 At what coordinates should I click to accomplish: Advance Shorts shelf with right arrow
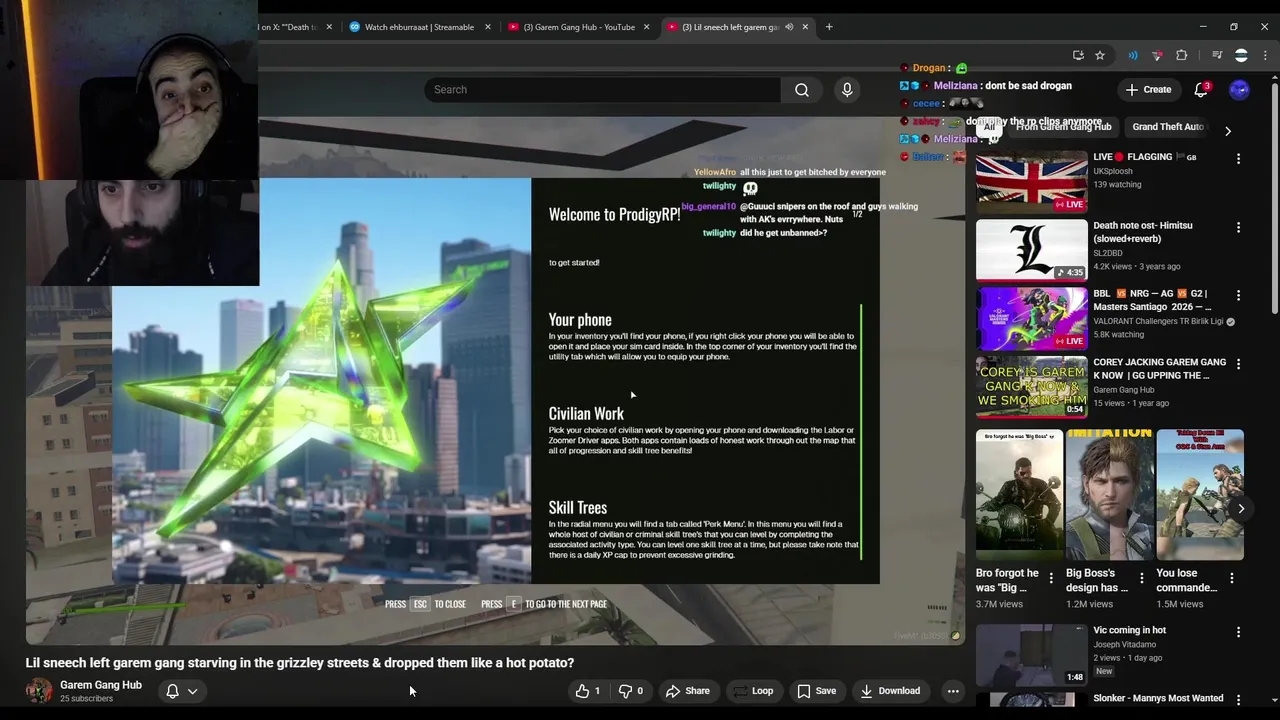pos(1241,509)
